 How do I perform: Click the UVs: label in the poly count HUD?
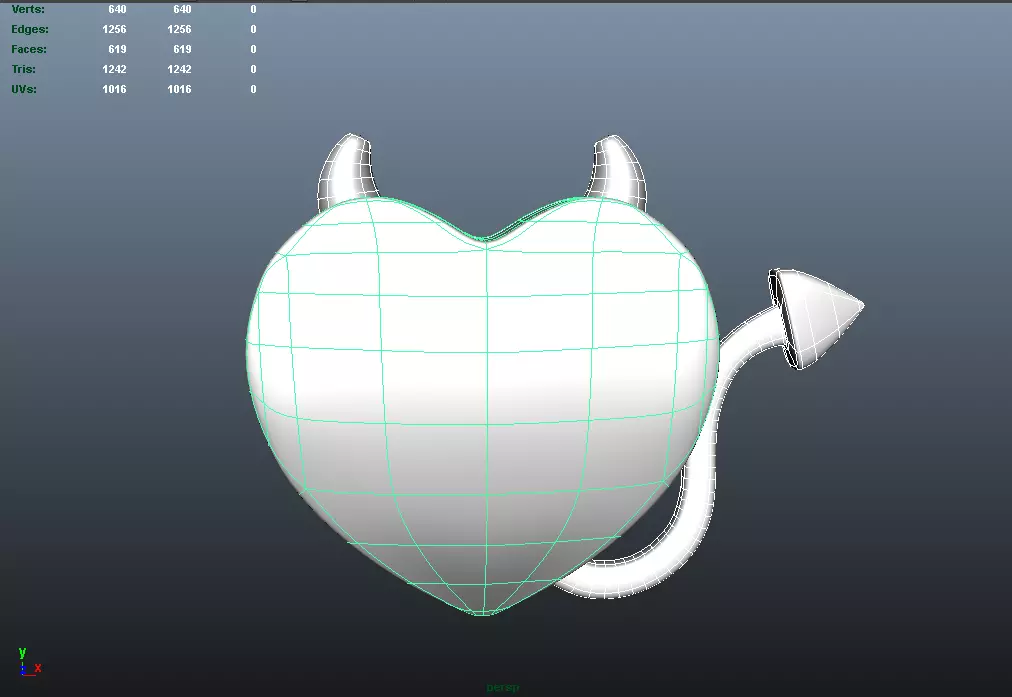tap(24, 89)
